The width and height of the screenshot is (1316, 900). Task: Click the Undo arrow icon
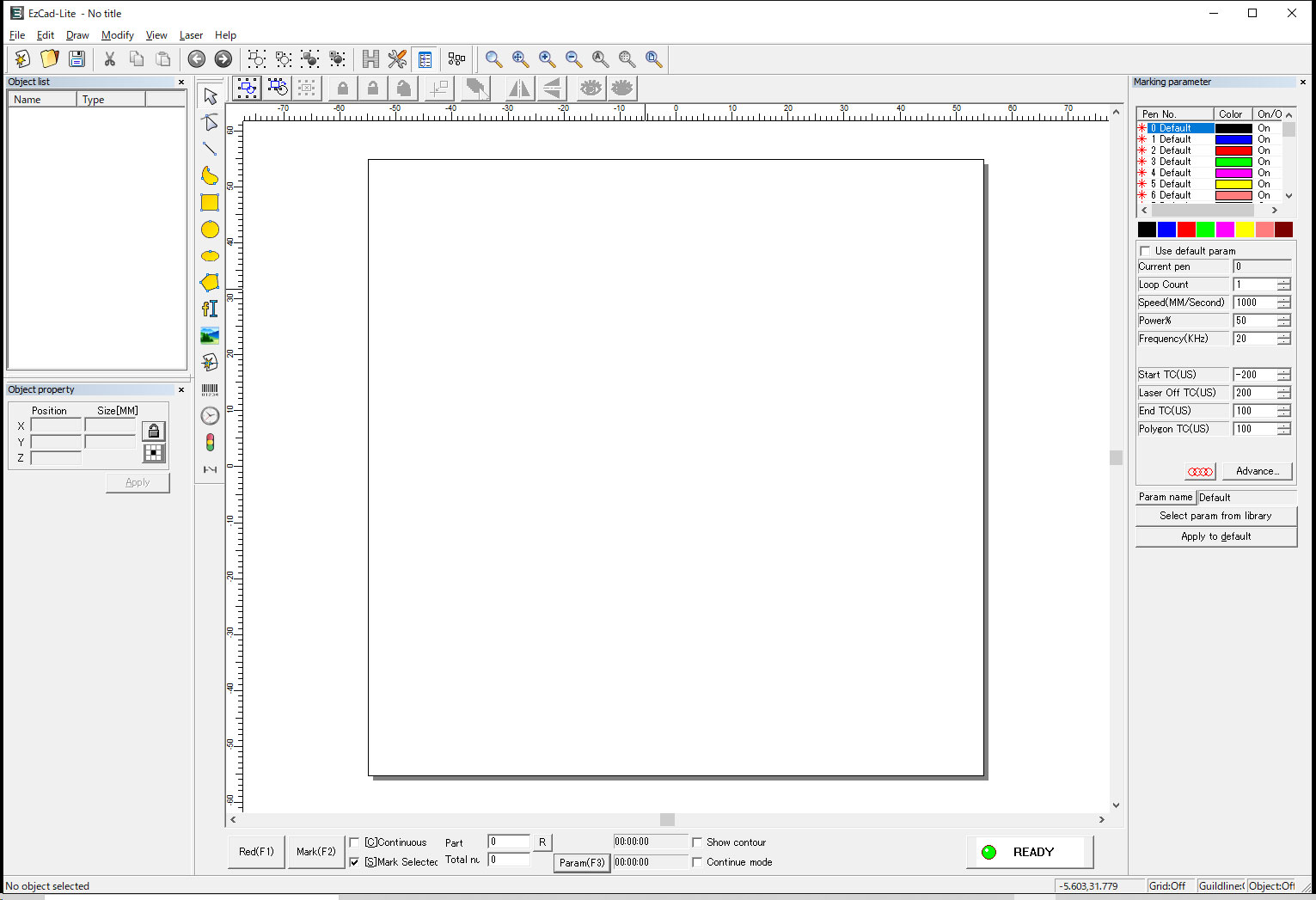click(x=197, y=58)
